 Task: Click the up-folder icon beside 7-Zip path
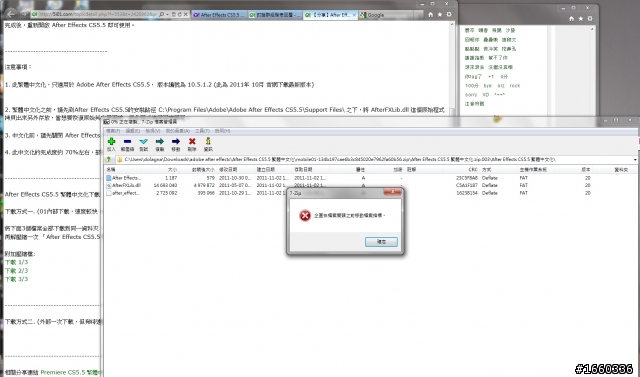(x=109, y=160)
